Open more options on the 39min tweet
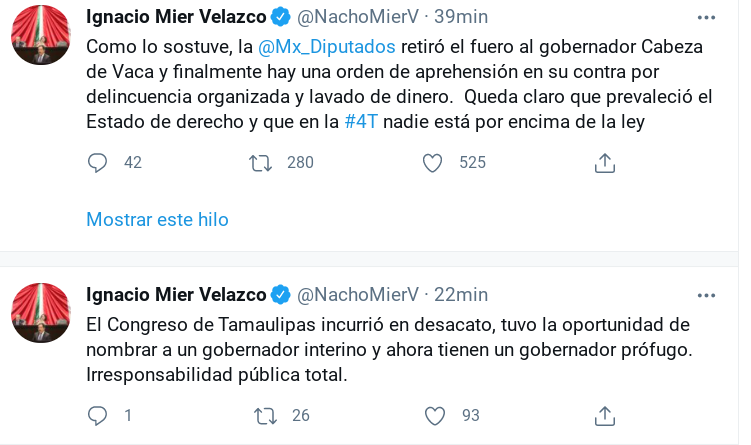This screenshot has height=445, width=751. (x=707, y=18)
